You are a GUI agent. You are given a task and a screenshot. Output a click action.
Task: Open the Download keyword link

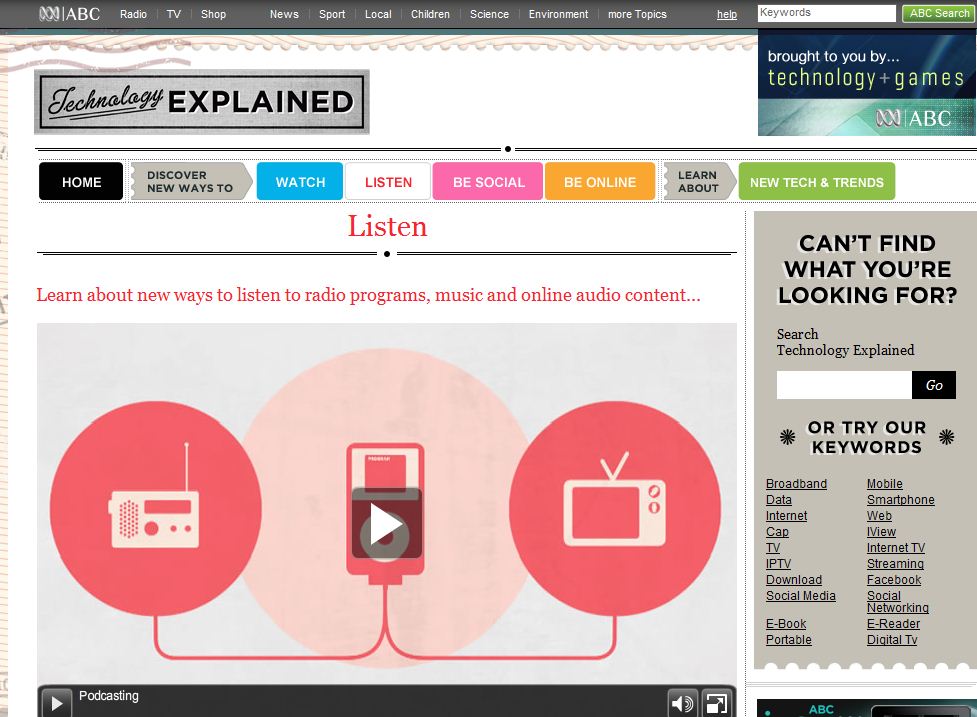point(794,580)
